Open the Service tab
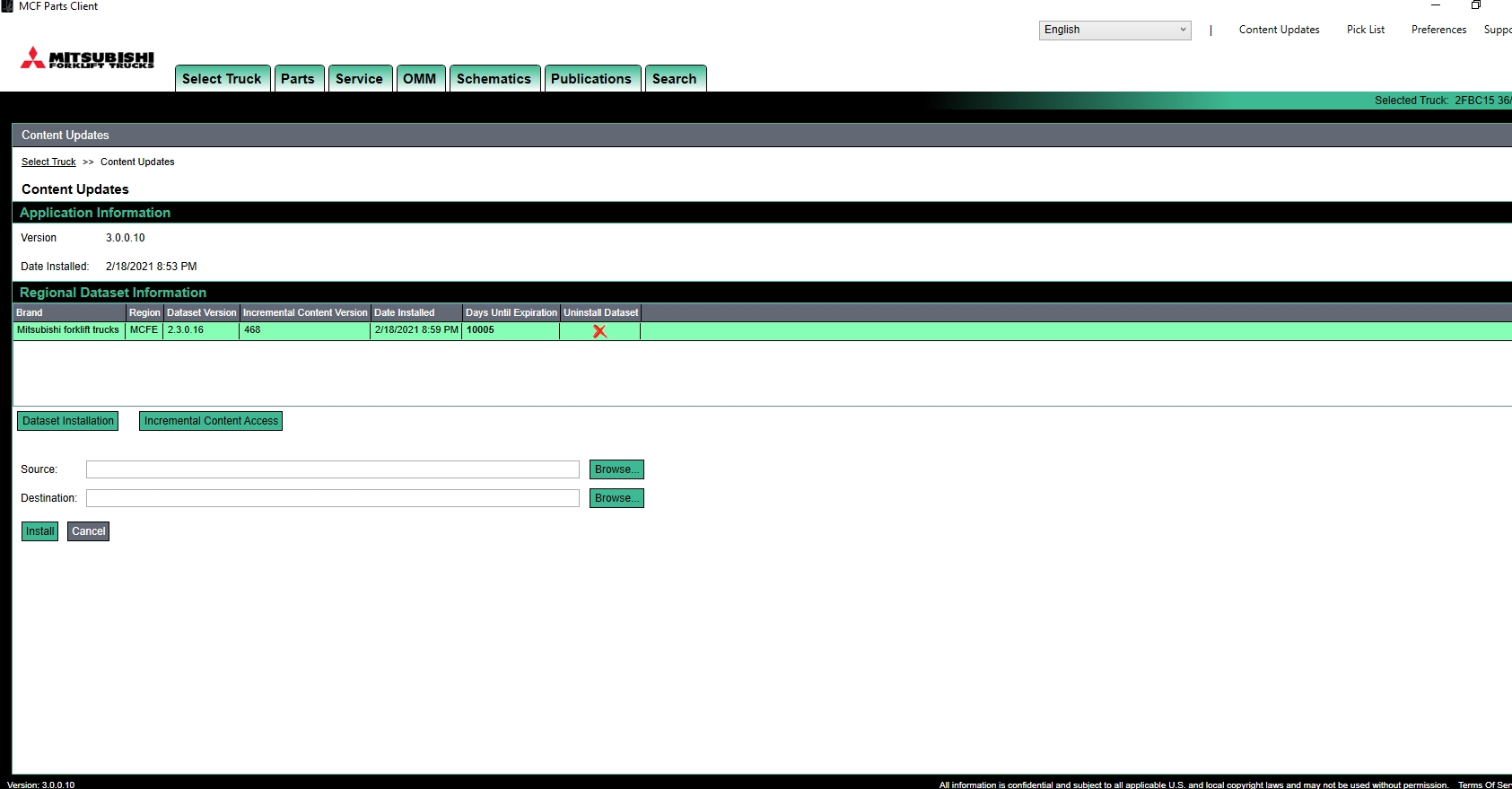This screenshot has width=1512, height=789. [359, 79]
